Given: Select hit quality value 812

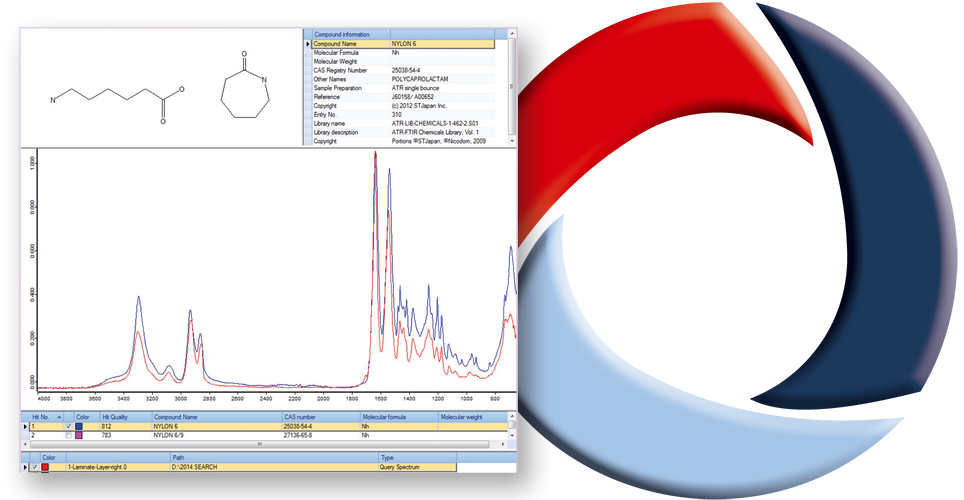Looking at the screenshot, I should tap(106, 426).
